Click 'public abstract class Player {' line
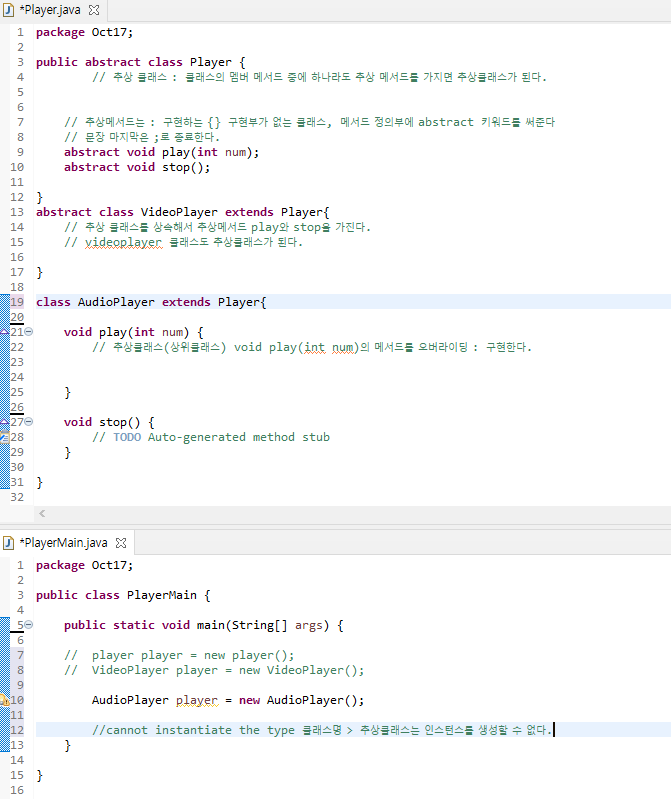 click(x=141, y=62)
